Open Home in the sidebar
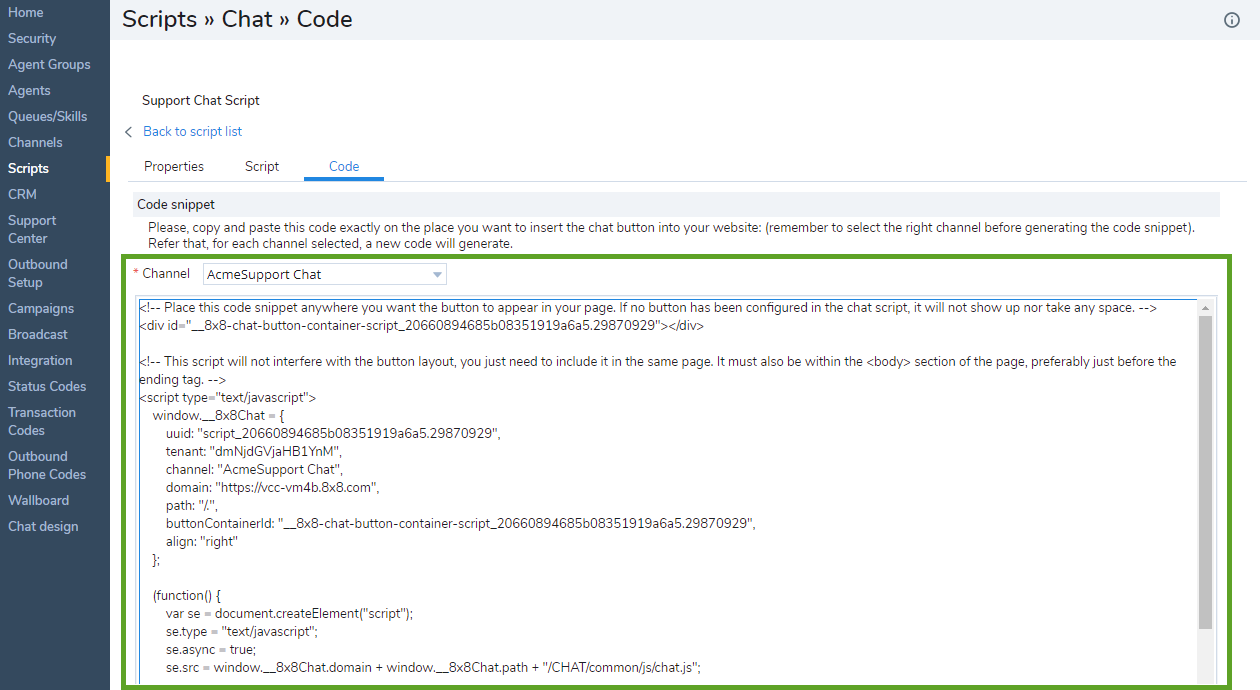The height and width of the screenshot is (690, 1260). pyautogui.click(x=26, y=12)
